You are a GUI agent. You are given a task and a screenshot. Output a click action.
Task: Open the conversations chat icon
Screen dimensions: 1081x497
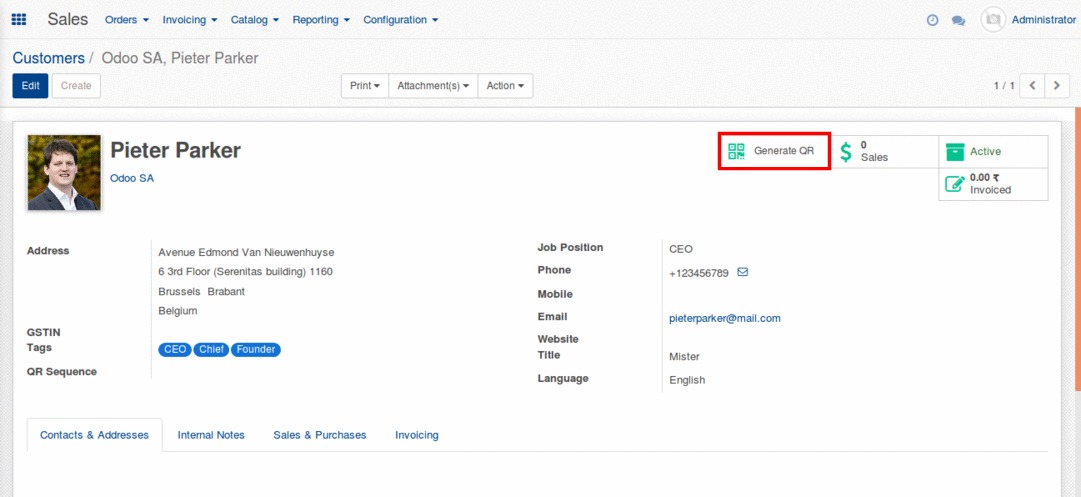click(958, 21)
